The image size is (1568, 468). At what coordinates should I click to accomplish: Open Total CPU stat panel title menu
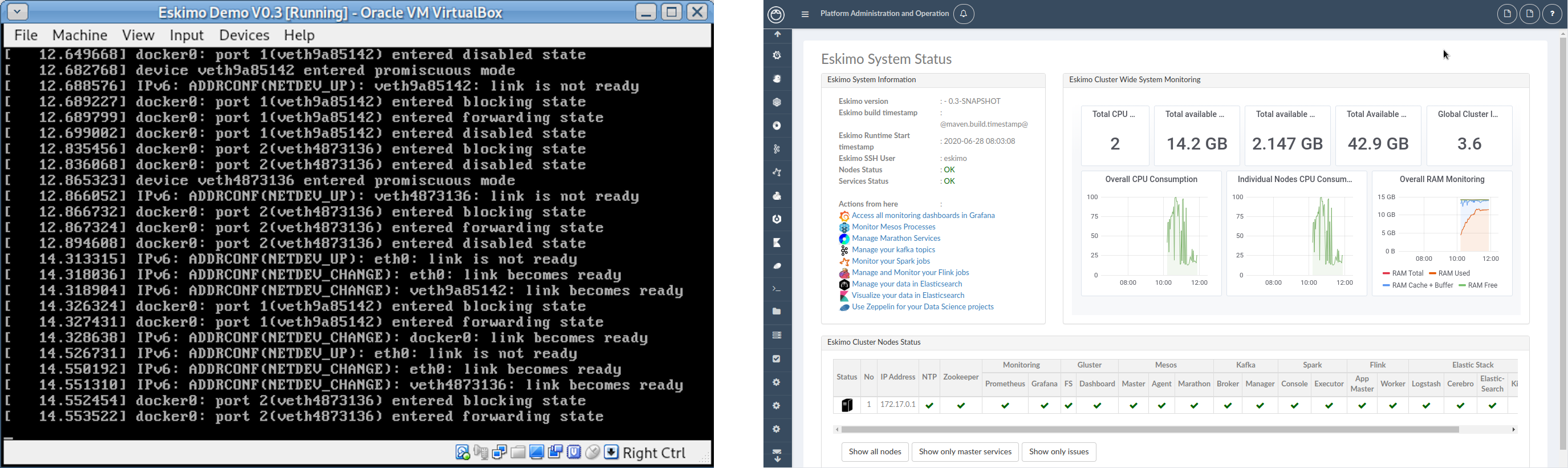pos(1114,114)
